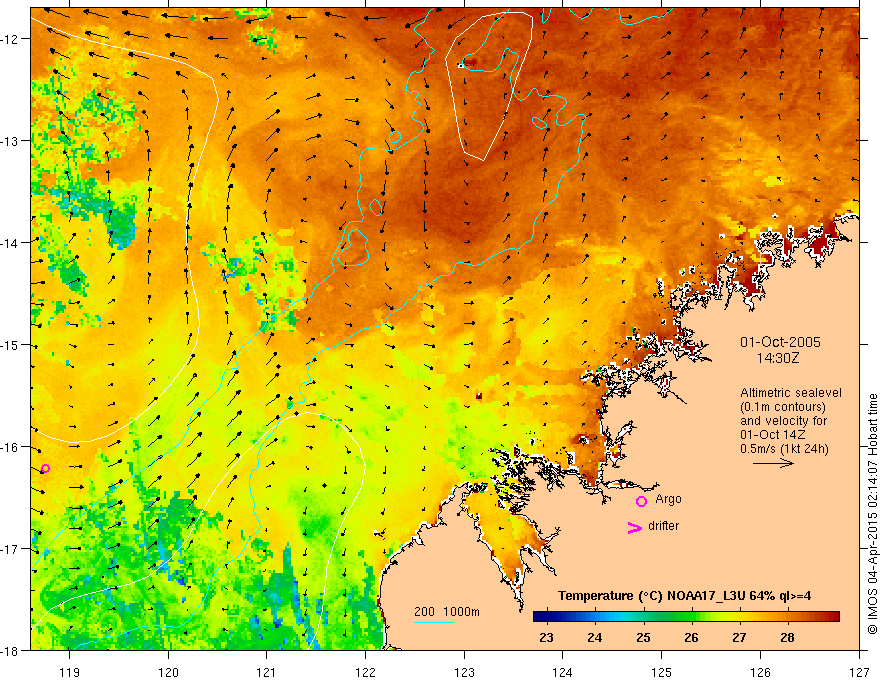Click the latitude axis label -12
880x680 pixels.
point(11,39)
